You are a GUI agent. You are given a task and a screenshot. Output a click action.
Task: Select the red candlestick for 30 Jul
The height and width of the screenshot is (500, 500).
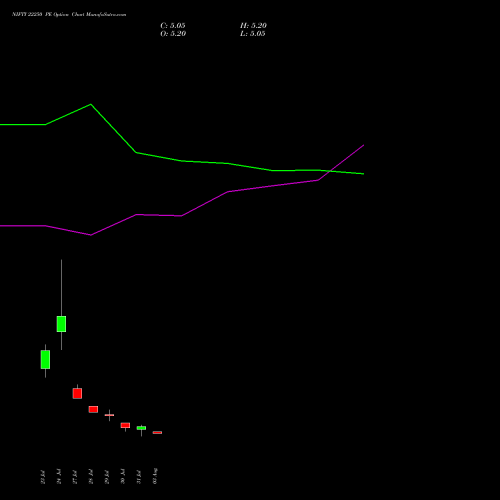[x=125, y=425]
